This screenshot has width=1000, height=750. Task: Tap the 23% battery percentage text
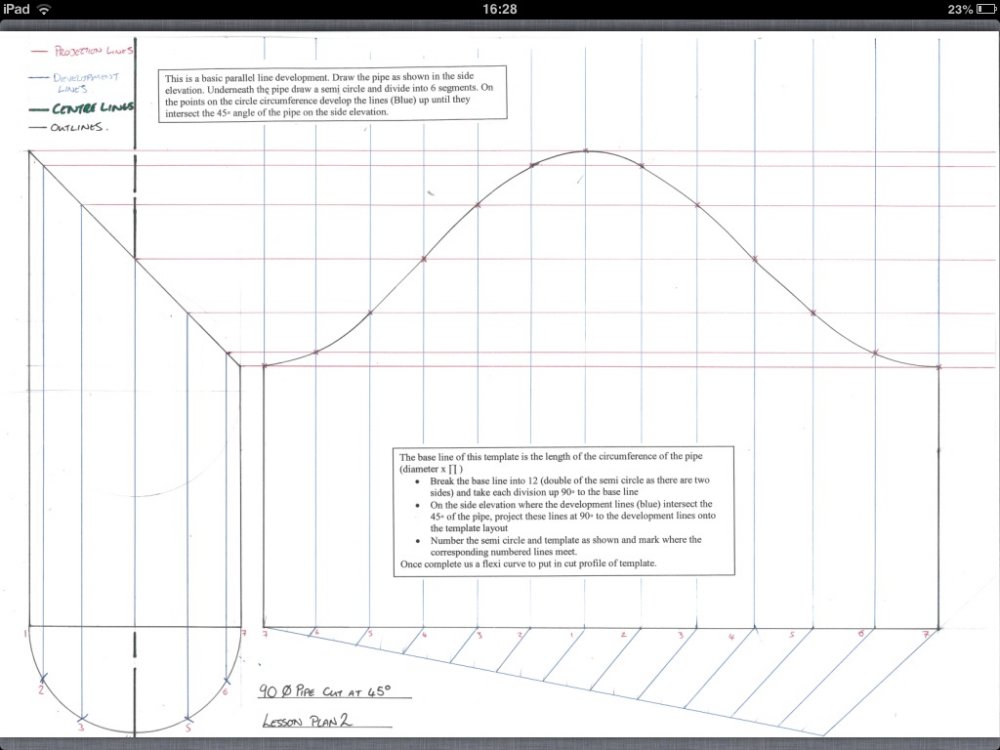tap(947, 9)
